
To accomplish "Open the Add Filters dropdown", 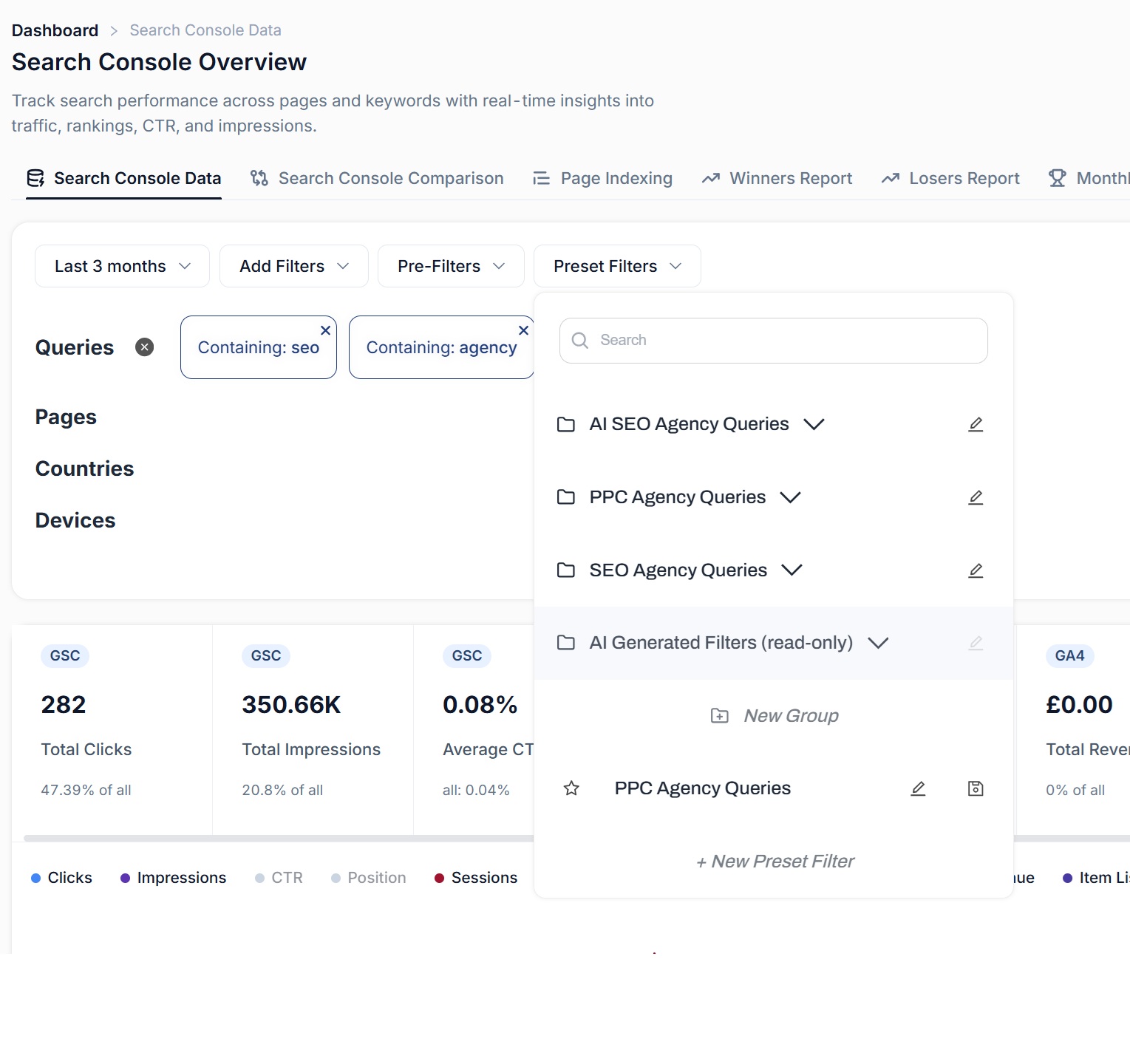I will coord(293,266).
